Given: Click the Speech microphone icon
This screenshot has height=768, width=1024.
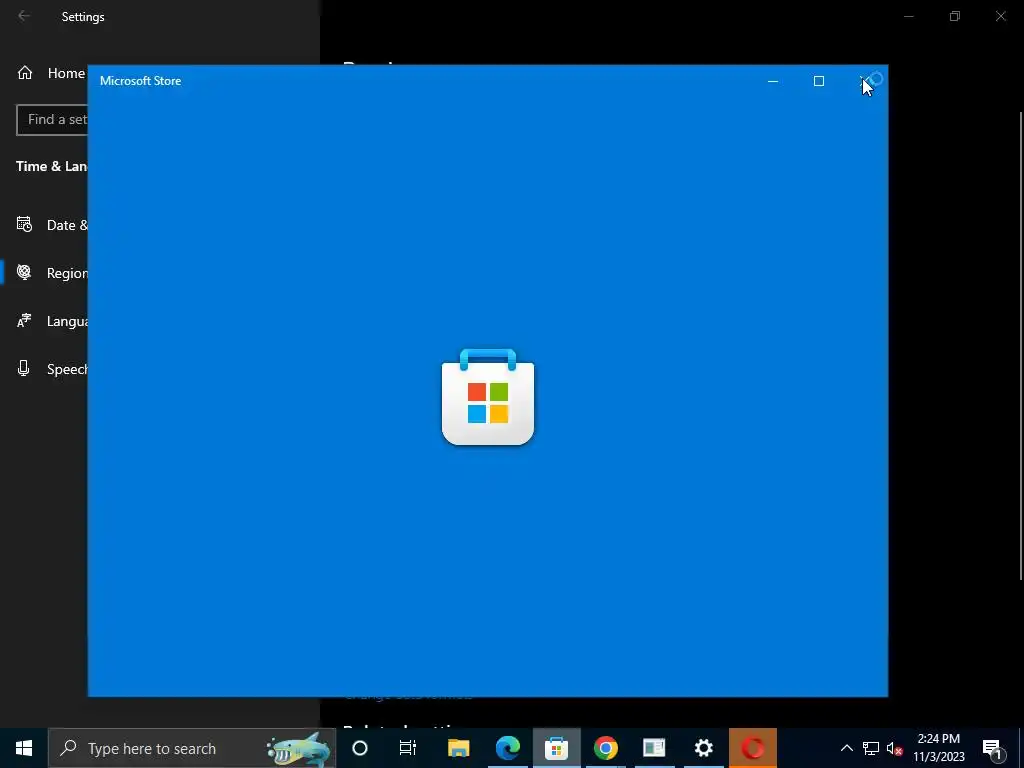Looking at the screenshot, I should click(24, 368).
